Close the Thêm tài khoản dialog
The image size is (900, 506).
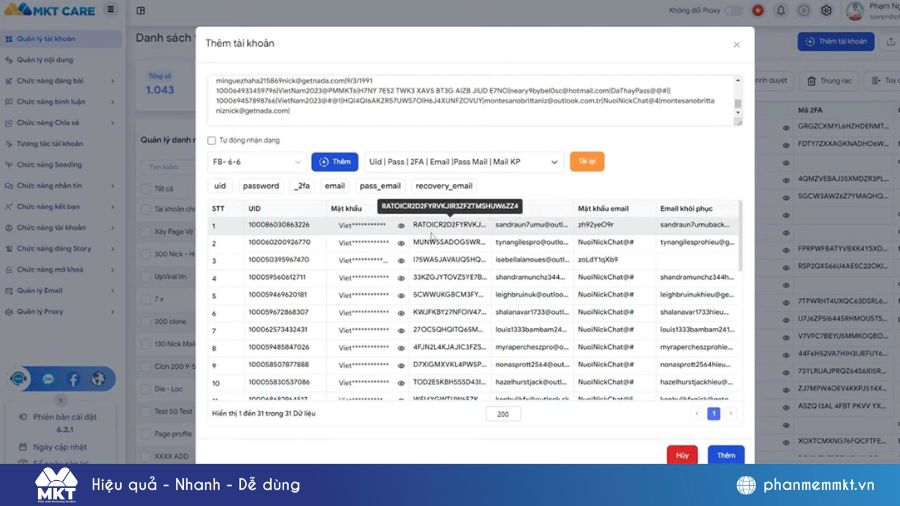[736, 45]
